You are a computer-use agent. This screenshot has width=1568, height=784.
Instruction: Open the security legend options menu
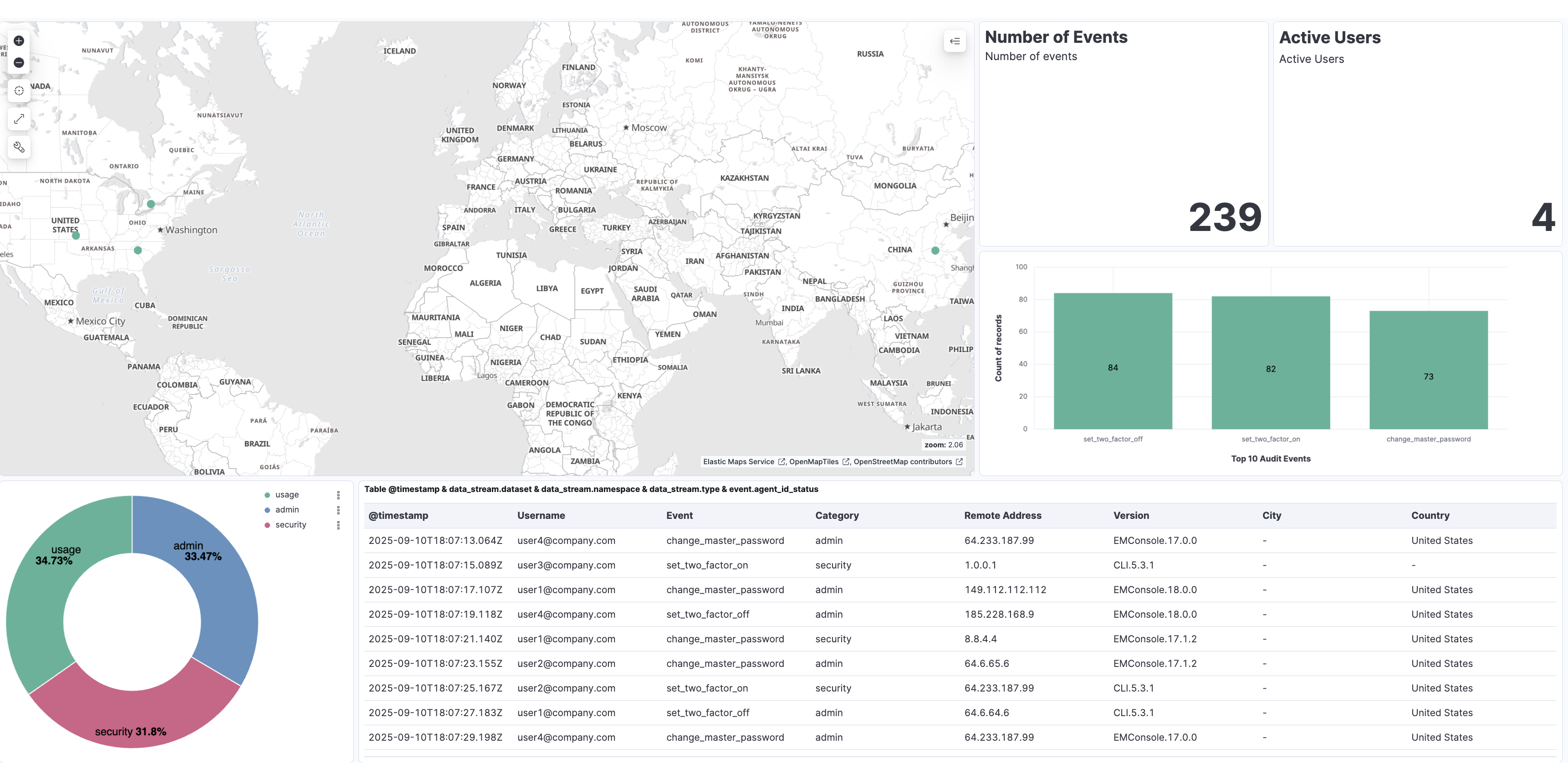tap(338, 525)
